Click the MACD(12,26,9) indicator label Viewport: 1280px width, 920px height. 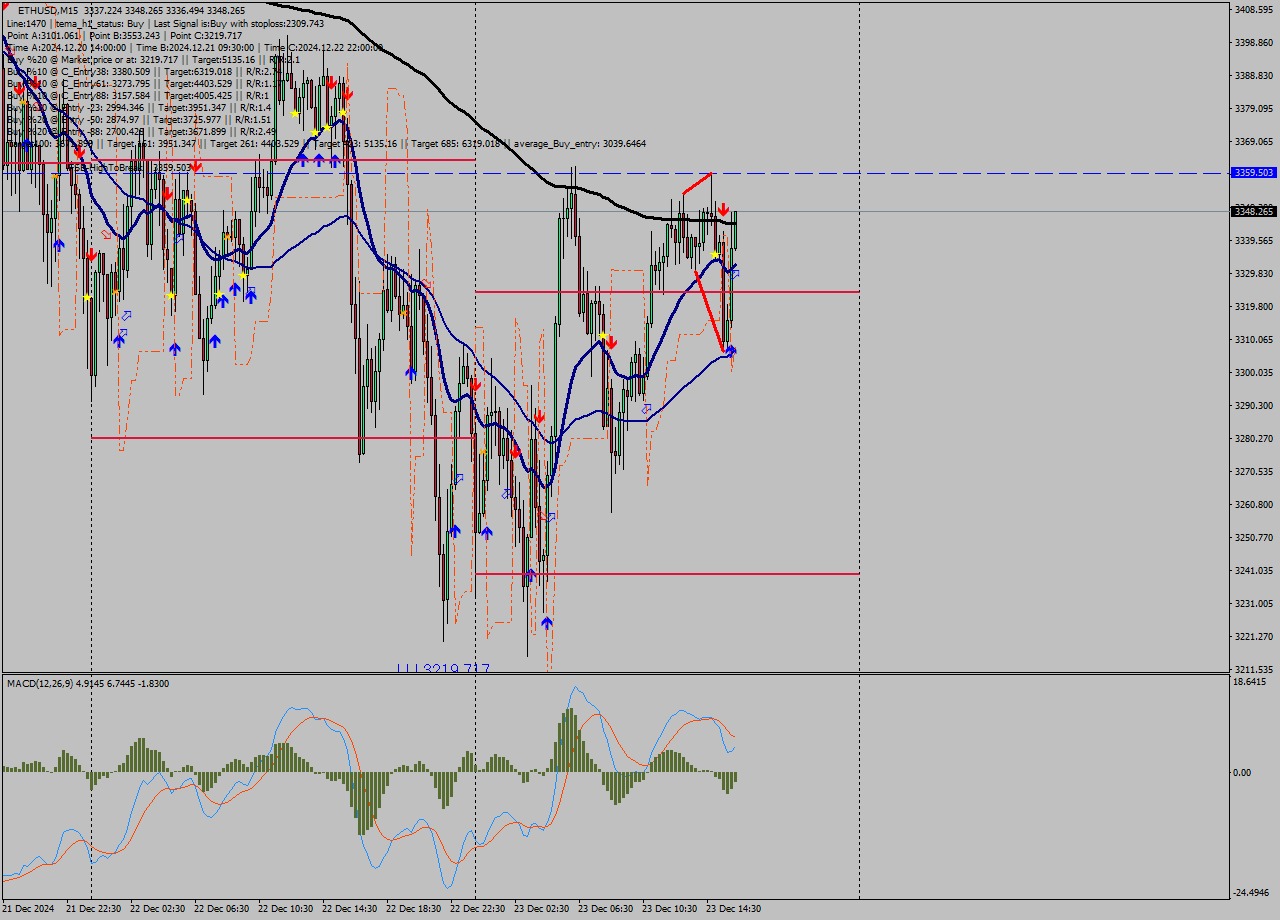pos(38,683)
